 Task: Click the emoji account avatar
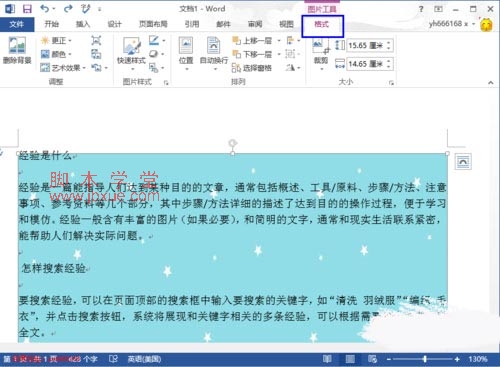coord(486,25)
